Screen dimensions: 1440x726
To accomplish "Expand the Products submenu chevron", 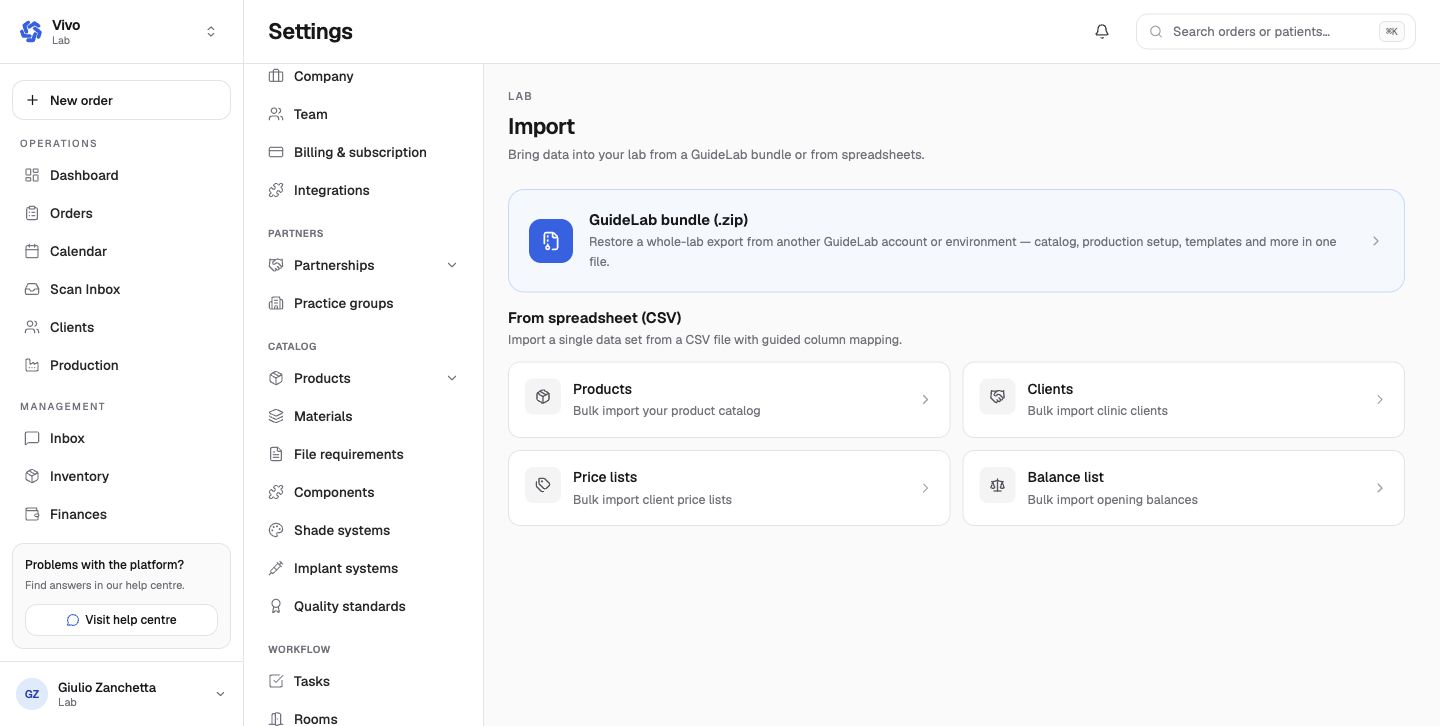I will pos(452,378).
